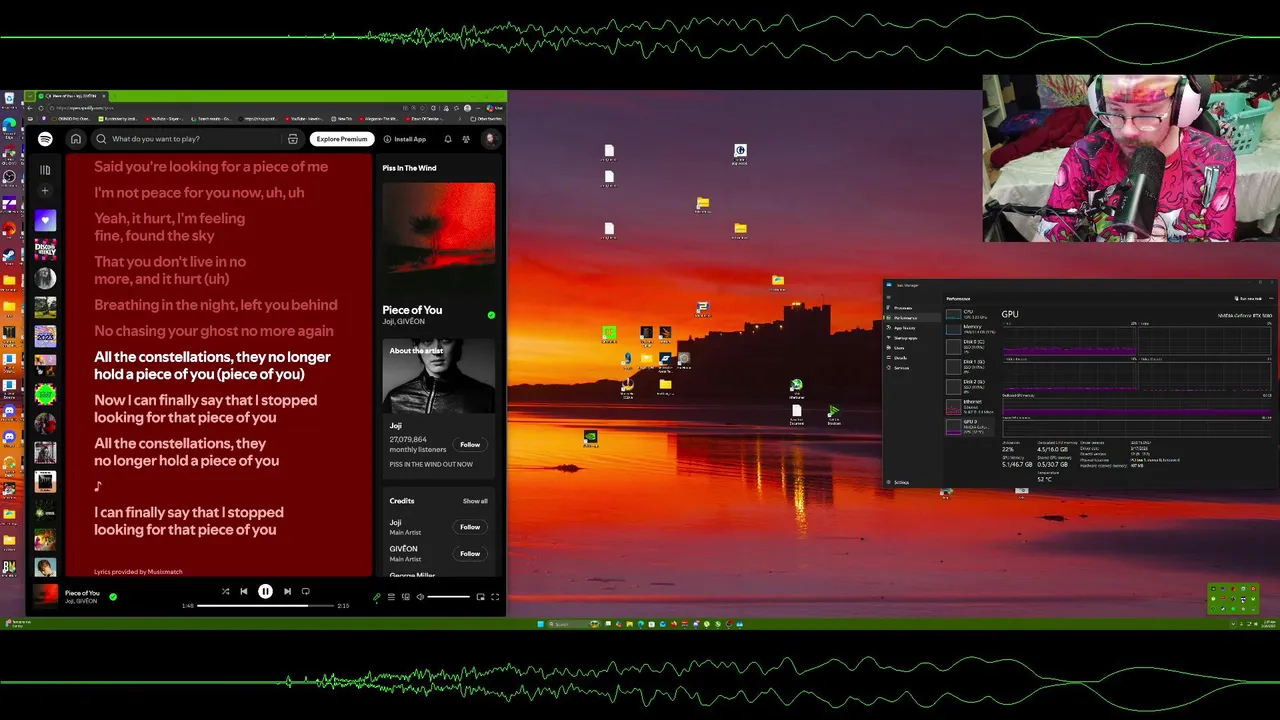Screen dimensions: 1280x720
Task: Toggle Task Manager hamburger navigation
Action: point(889,298)
